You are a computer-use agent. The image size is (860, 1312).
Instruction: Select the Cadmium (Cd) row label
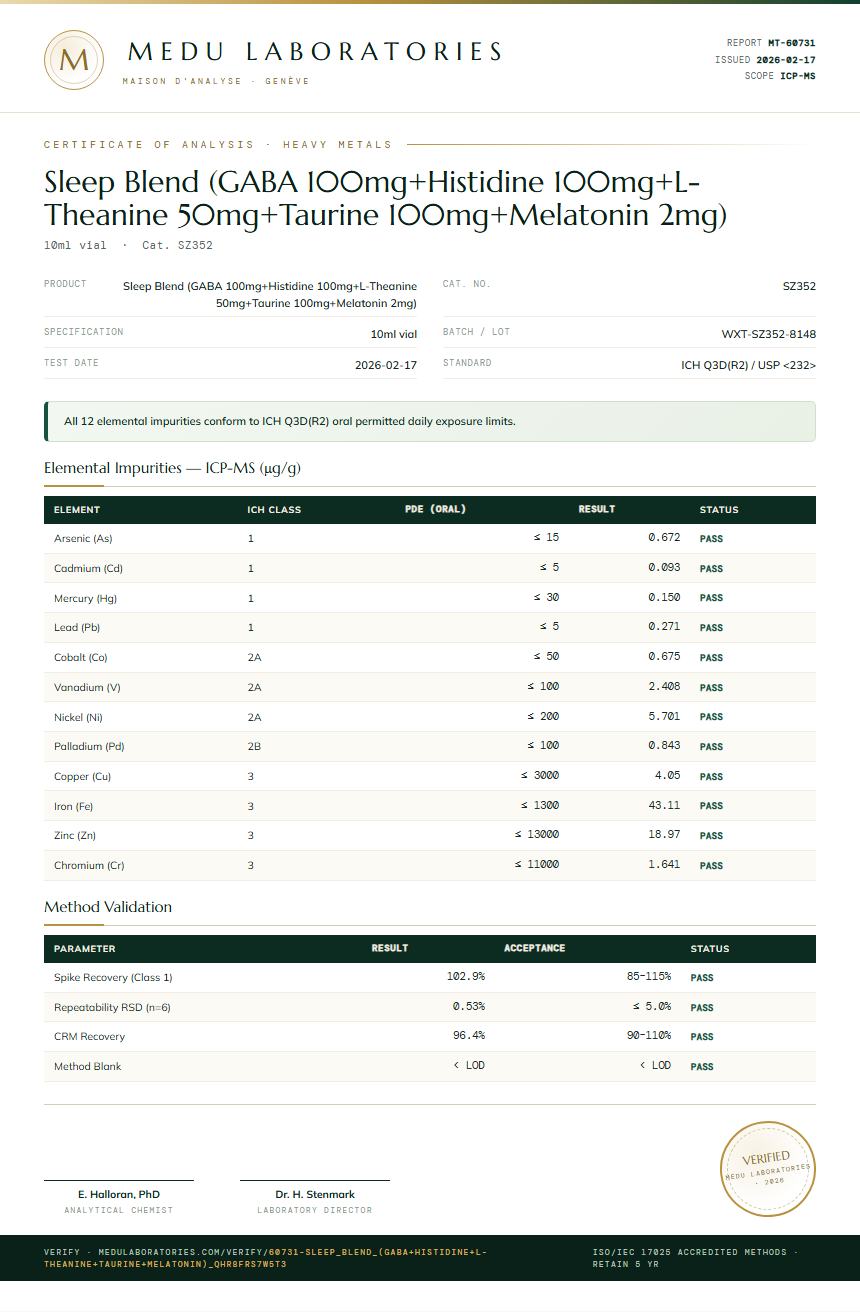point(88,569)
